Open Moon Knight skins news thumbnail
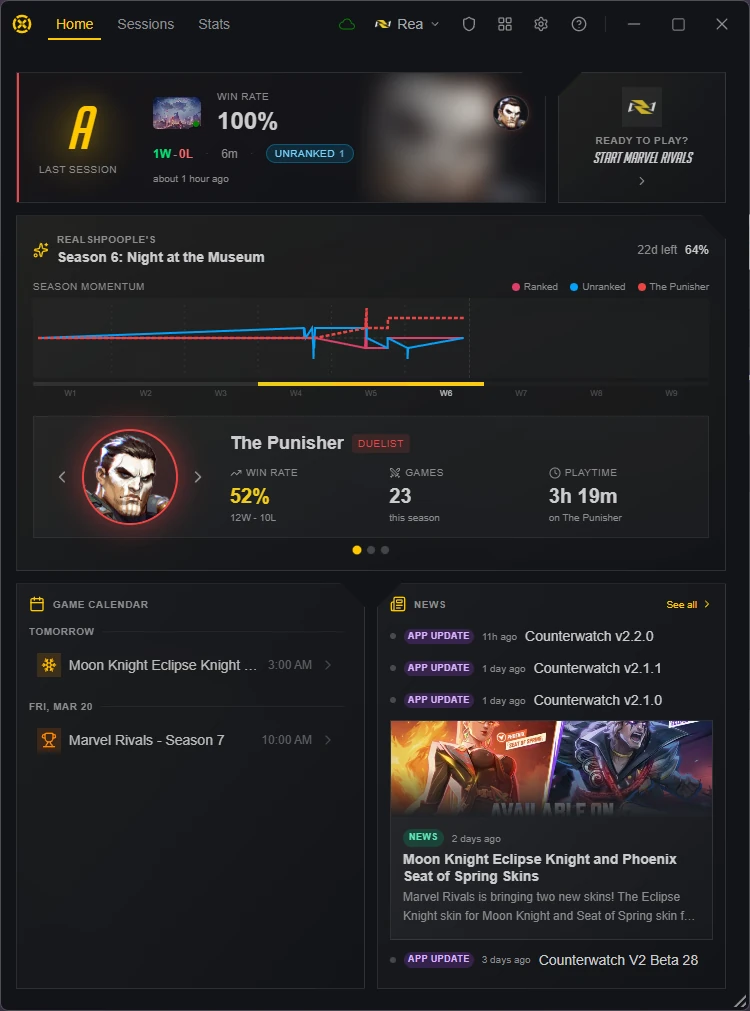750x1011 pixels. coord(551,769)
